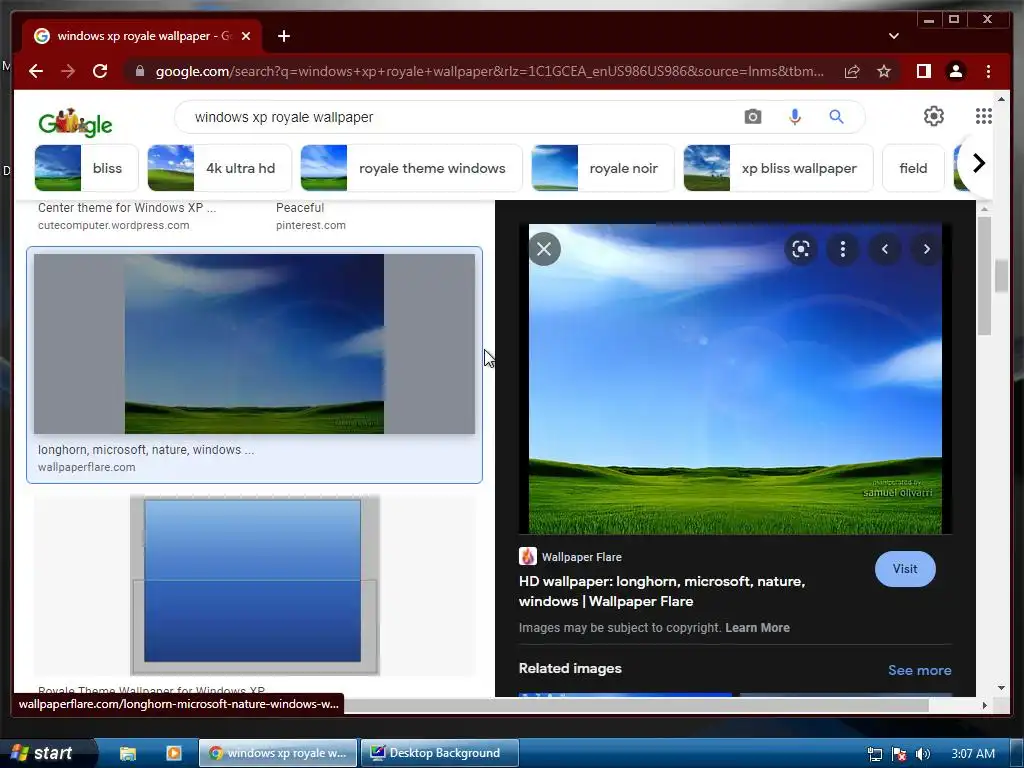Open cutecomputer.wordpress.com result source
Screen dimensions: 1024x768
(114, 225)
